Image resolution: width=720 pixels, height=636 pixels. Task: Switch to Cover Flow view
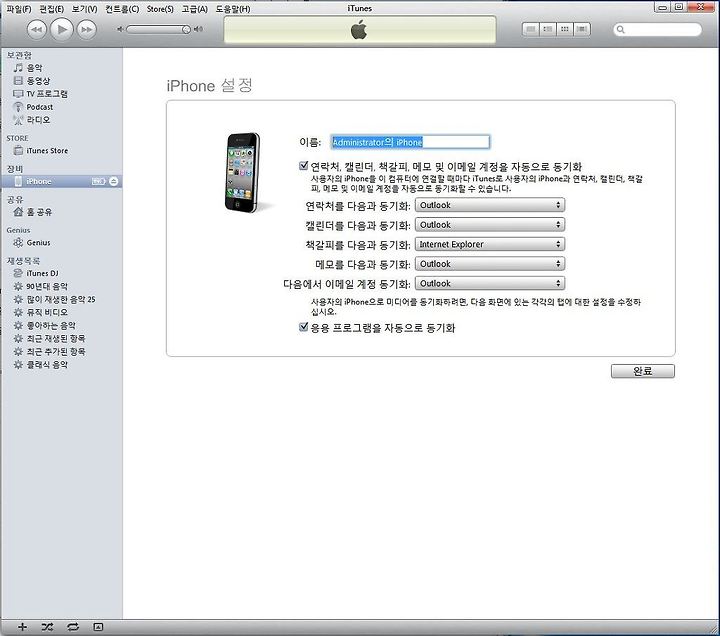click(582, 29)
